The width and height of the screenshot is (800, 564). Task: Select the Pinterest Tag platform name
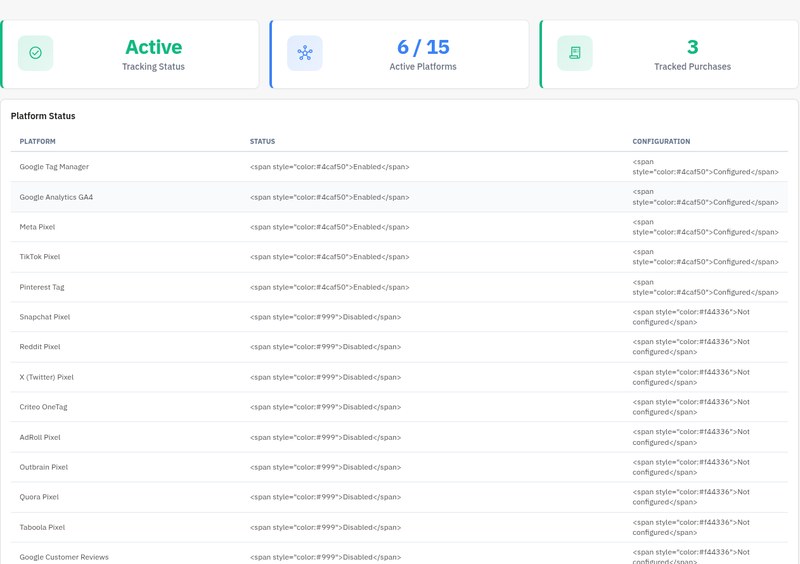[42, 287]
